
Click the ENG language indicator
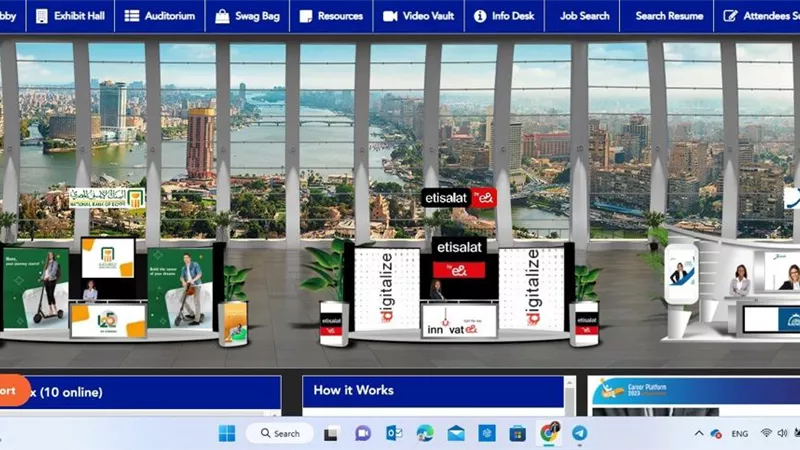coord(739,434)
